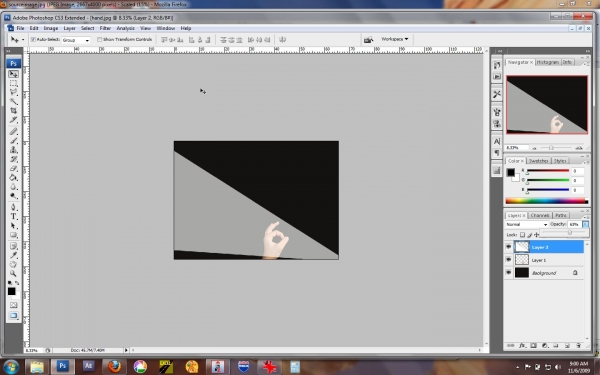600x375 pixels.
Task: Select the Move tool in toolbox
Action: click(x=13, y=74)
